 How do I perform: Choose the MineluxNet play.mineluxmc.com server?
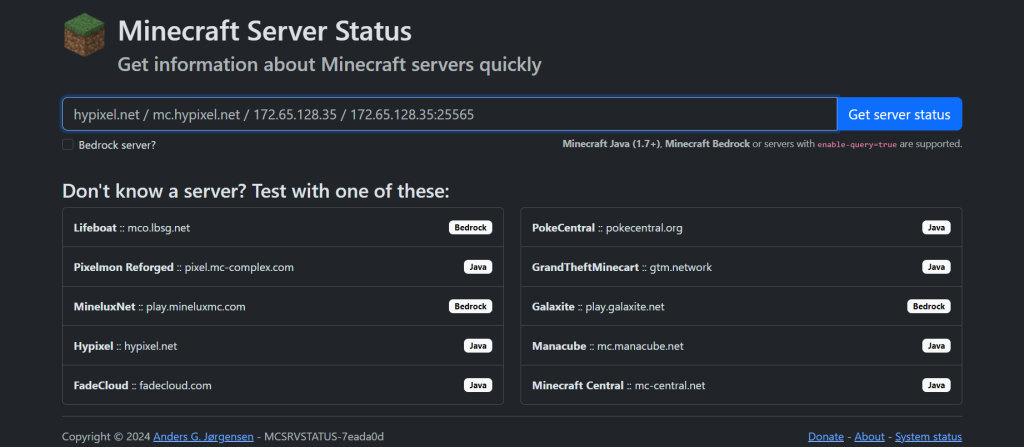click(283, 306)
